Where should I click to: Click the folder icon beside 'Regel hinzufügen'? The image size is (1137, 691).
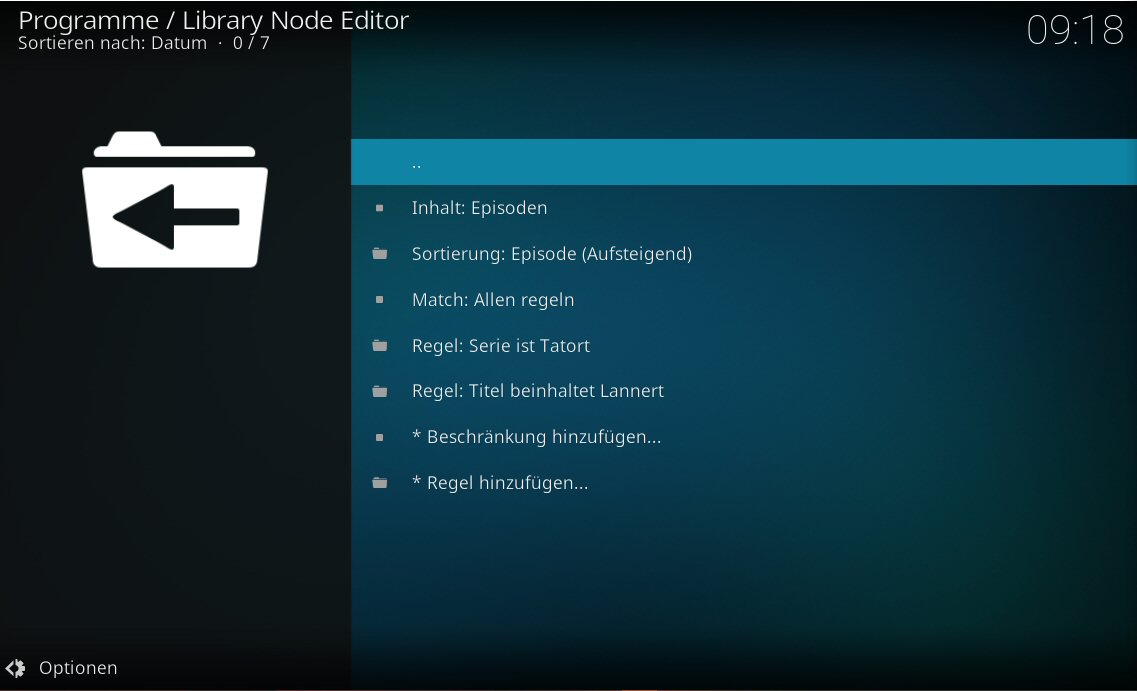[x=379, y=483]
